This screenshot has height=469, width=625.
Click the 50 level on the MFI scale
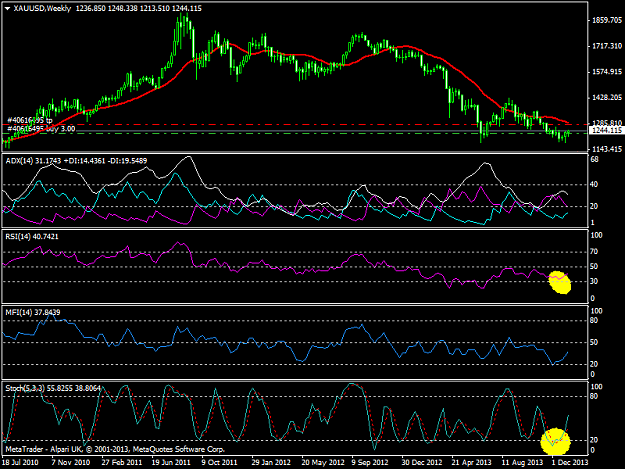pos(594,342)
